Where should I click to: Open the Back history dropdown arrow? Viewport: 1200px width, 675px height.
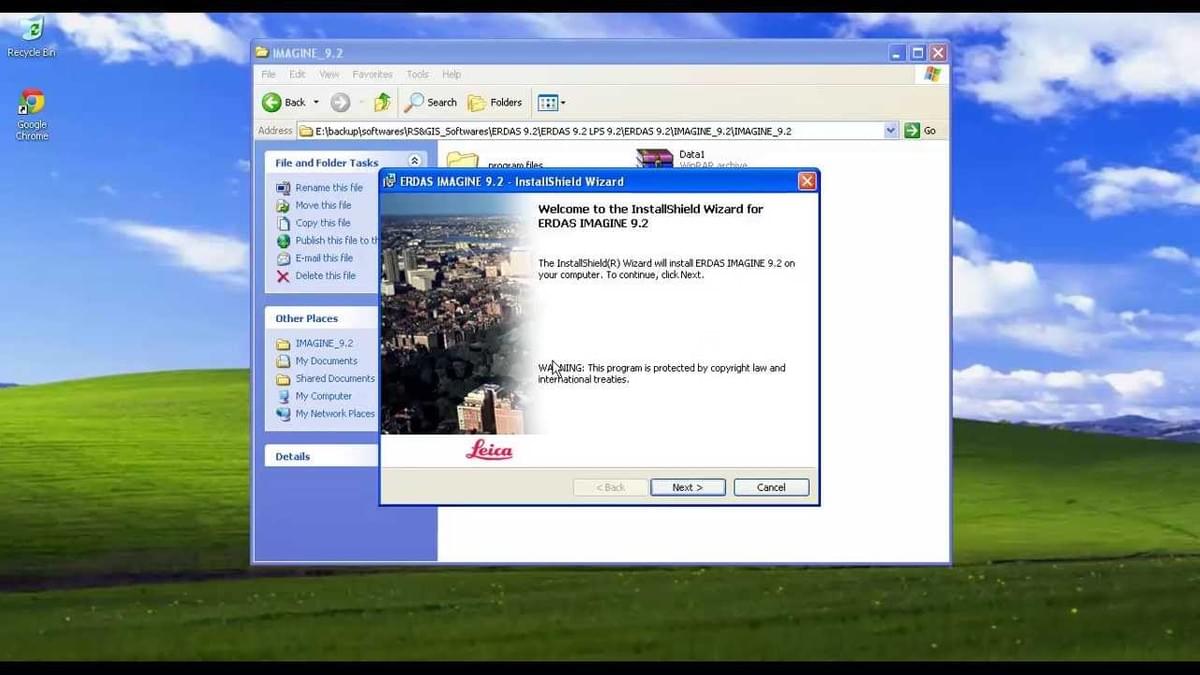[316, 102]
